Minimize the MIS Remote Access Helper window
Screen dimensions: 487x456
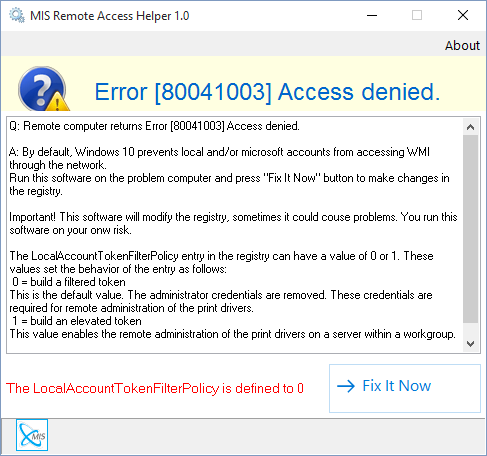[372, 15]
